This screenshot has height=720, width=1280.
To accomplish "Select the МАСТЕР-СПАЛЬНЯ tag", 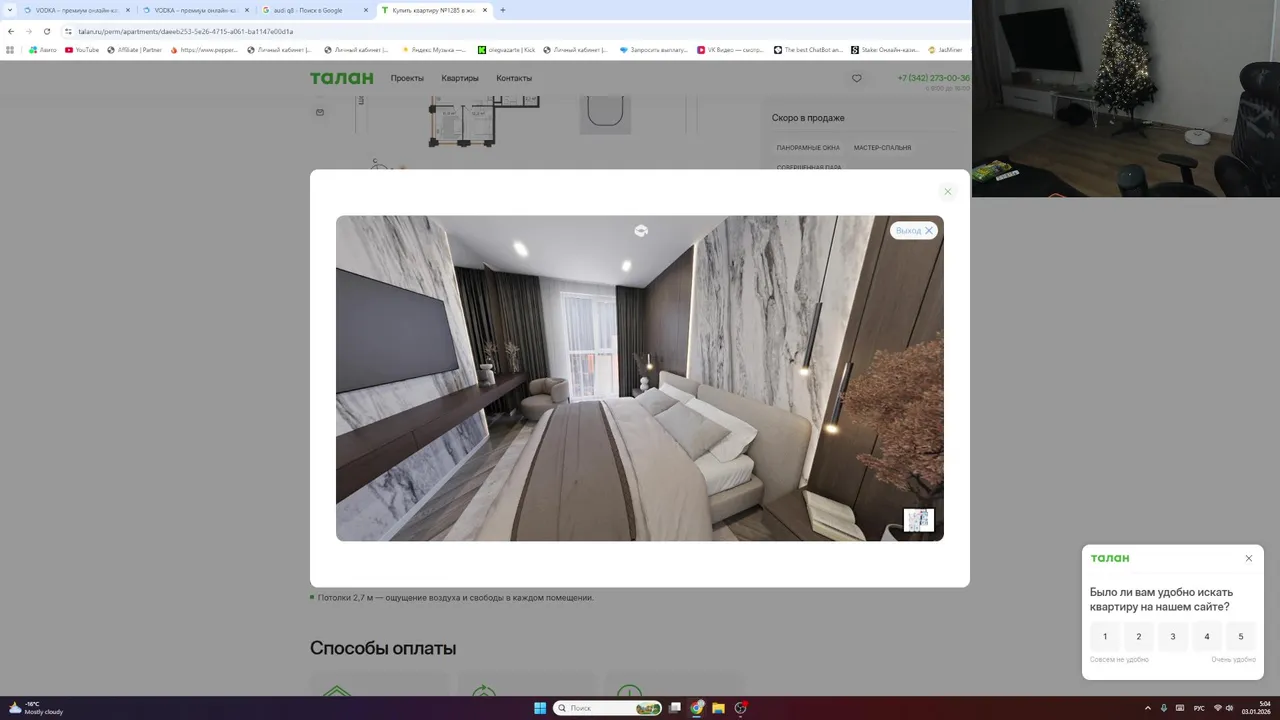I will point(882,148).
